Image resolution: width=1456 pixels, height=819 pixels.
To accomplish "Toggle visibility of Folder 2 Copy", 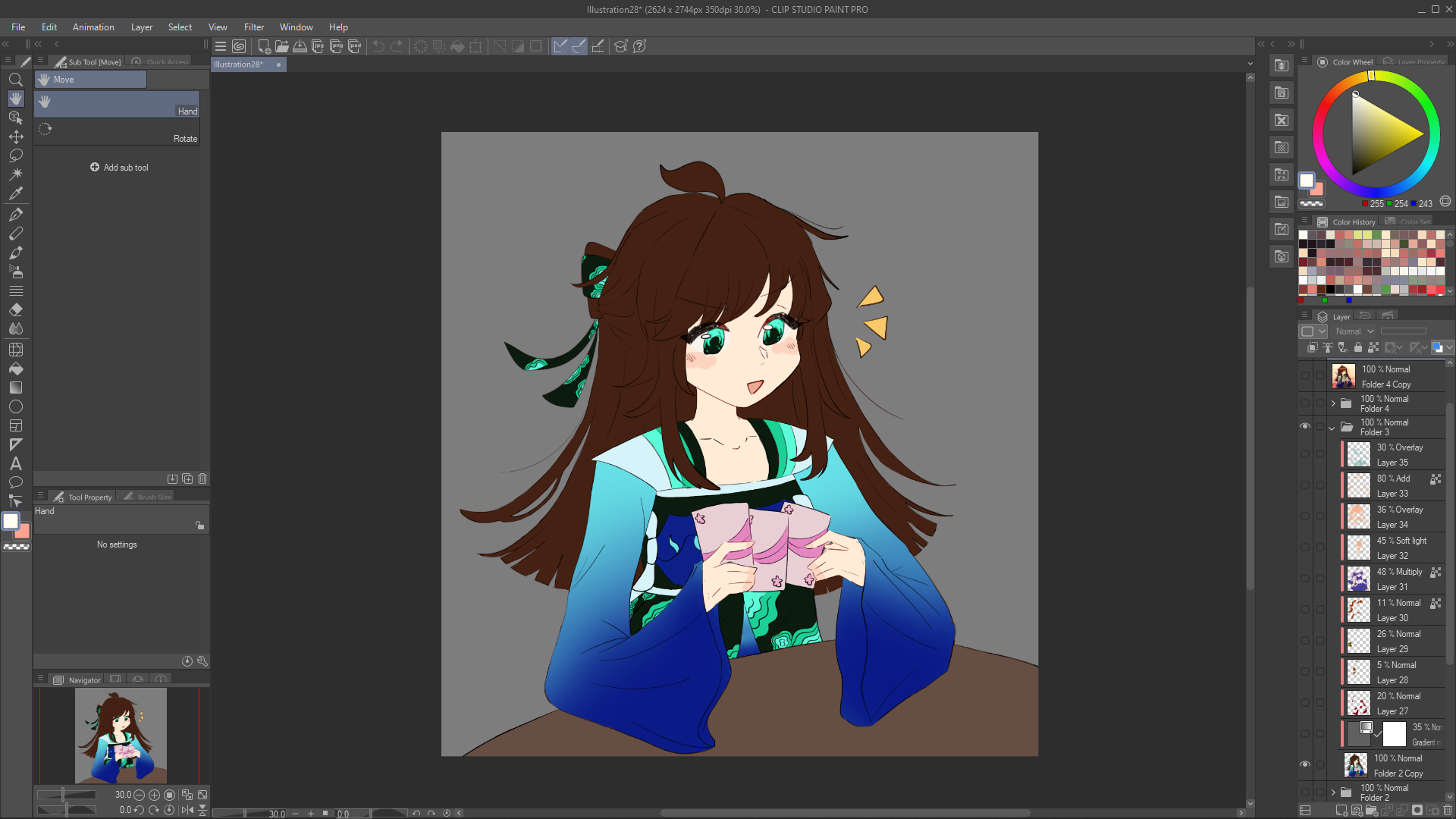I will [1304, 764].
